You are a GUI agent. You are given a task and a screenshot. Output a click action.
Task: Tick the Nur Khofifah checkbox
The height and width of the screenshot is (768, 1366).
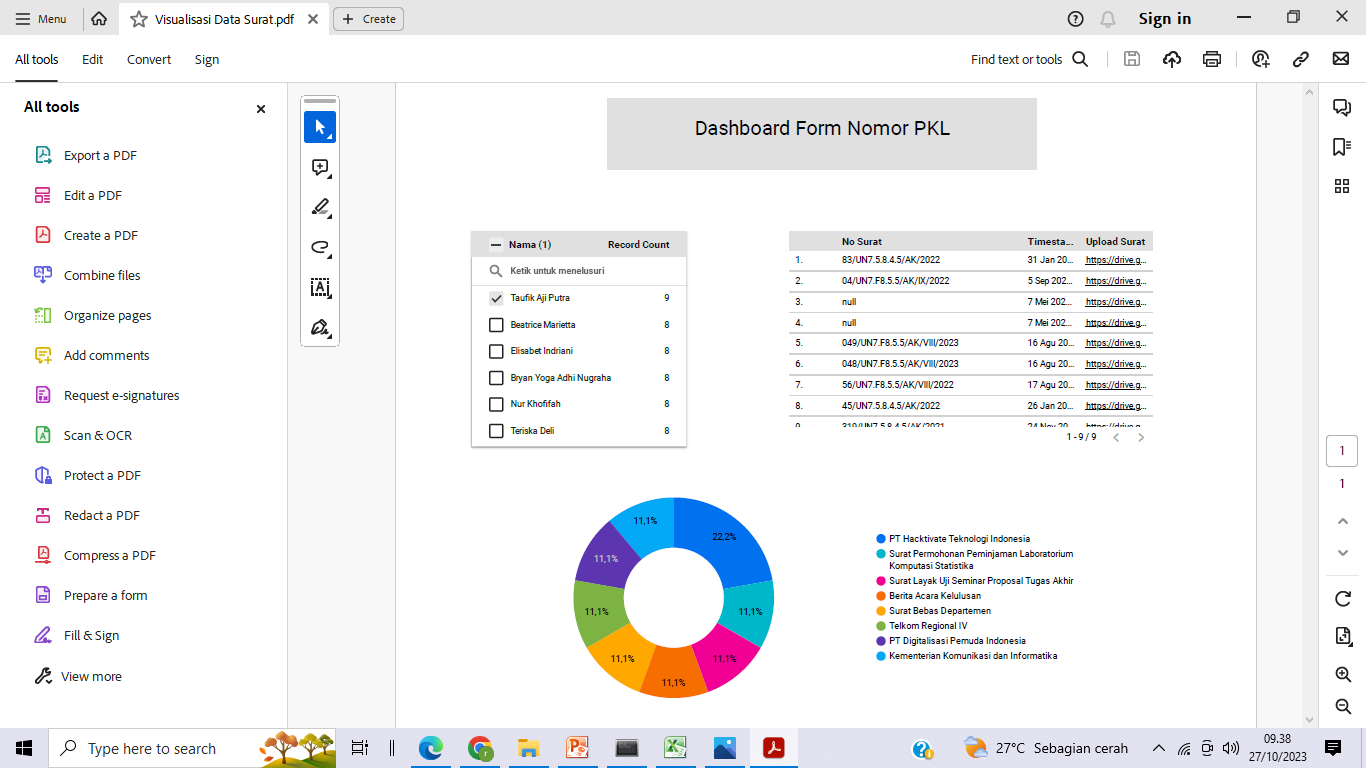[x=496, y=404]
